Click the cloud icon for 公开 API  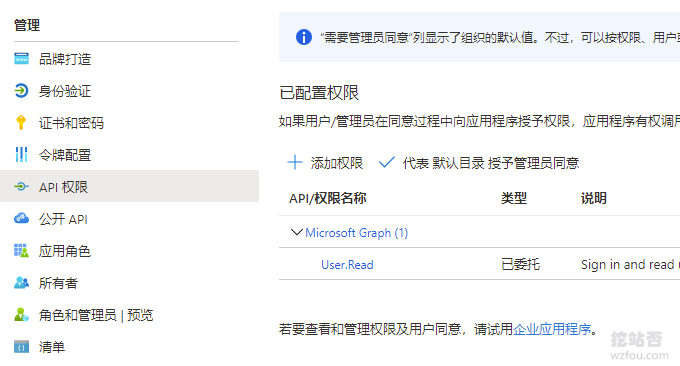pyautogui.click(x=21, y=218)
